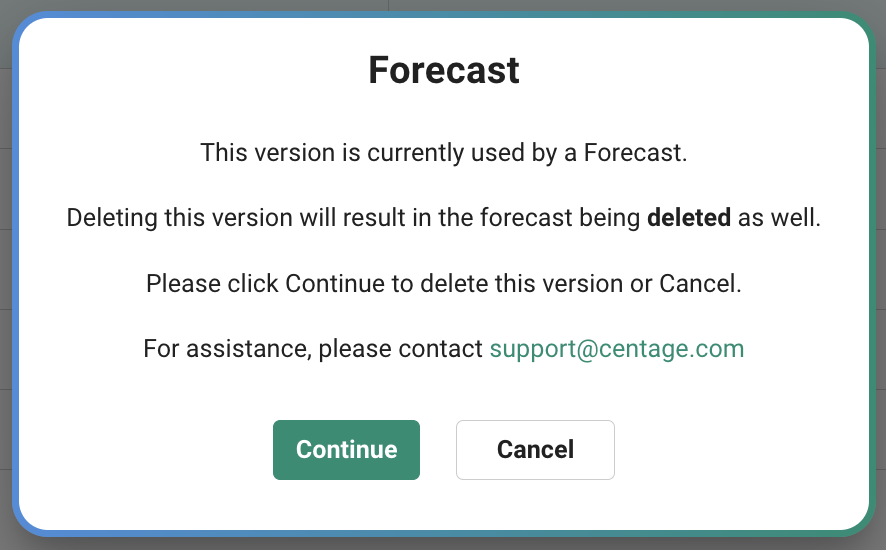The width and height of the screenshot is (886, 550).
Task: Dismiss the Forecast dialog via Cancel
Action: pos(535,450)
